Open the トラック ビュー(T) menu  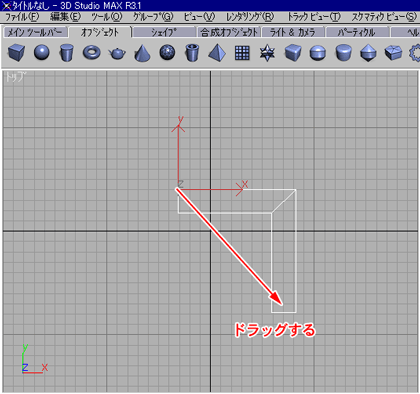pos(314,16)
